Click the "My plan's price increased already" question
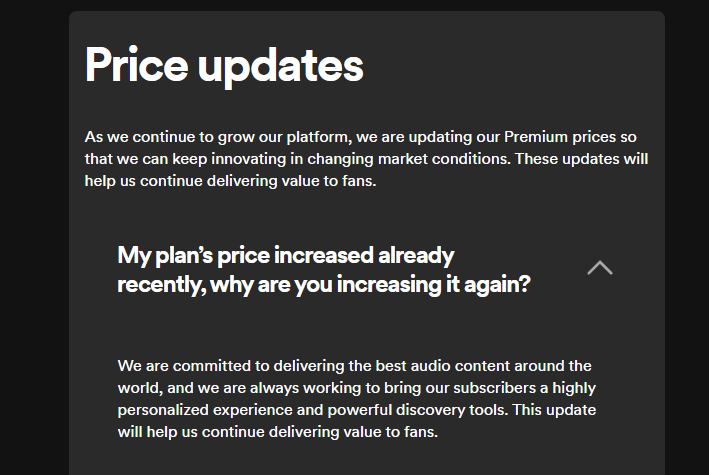The image size is (709, 475). coord(286,254)
